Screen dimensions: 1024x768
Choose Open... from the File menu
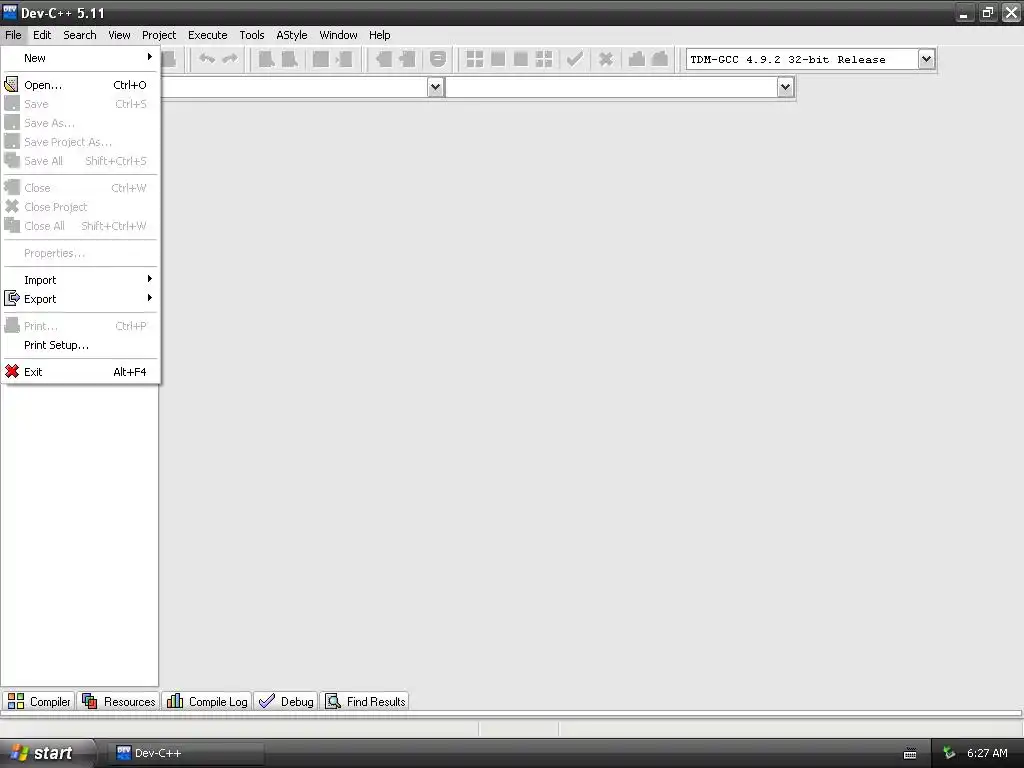point(80,85)
